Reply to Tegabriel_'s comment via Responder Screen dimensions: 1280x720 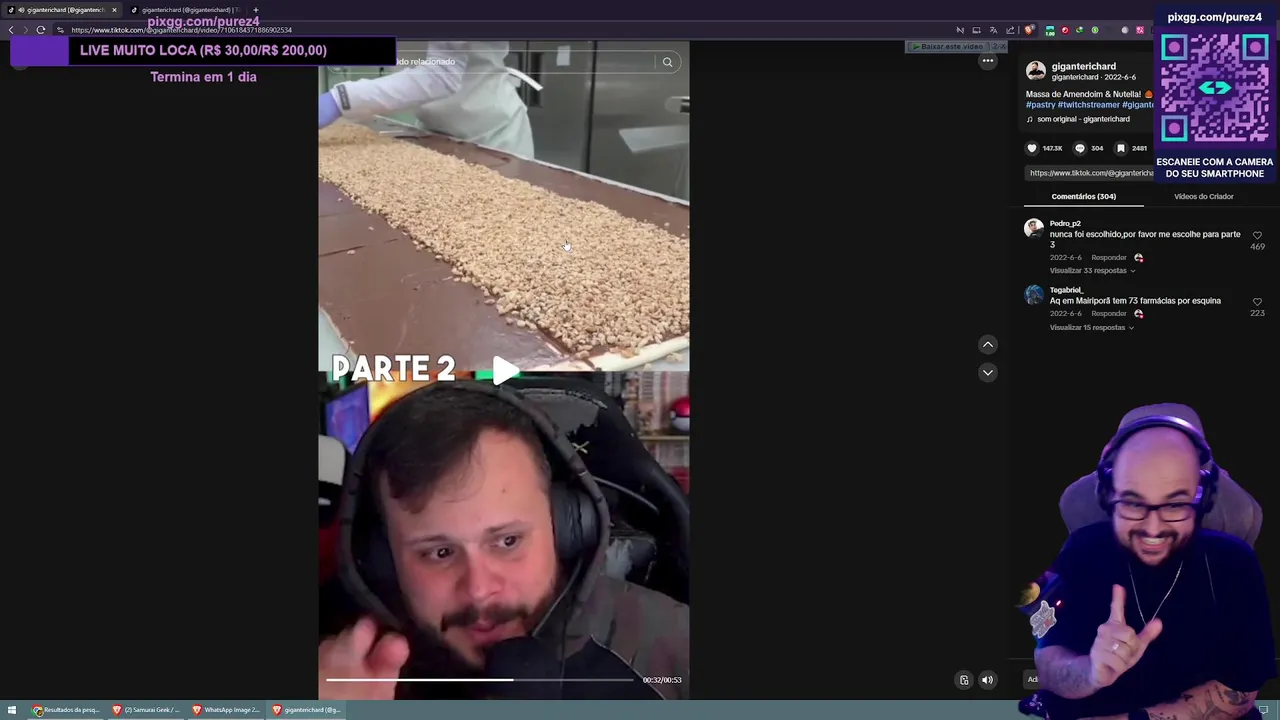pyautogui.click(x=1109, y=314)
